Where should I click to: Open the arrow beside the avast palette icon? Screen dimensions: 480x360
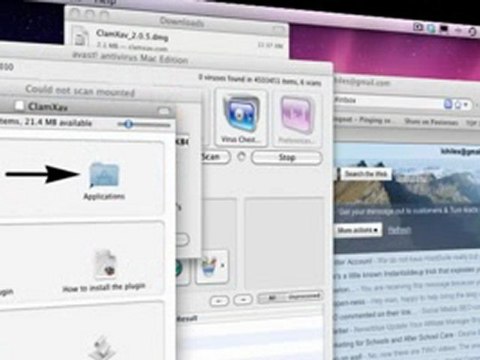223,266
